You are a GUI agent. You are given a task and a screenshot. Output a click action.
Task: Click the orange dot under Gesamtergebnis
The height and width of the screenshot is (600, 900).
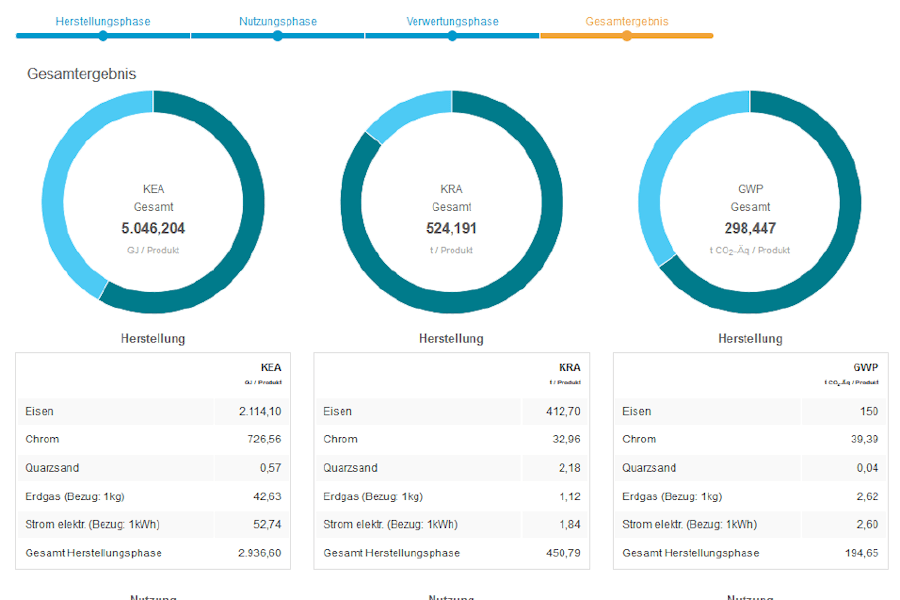[627, 36]
